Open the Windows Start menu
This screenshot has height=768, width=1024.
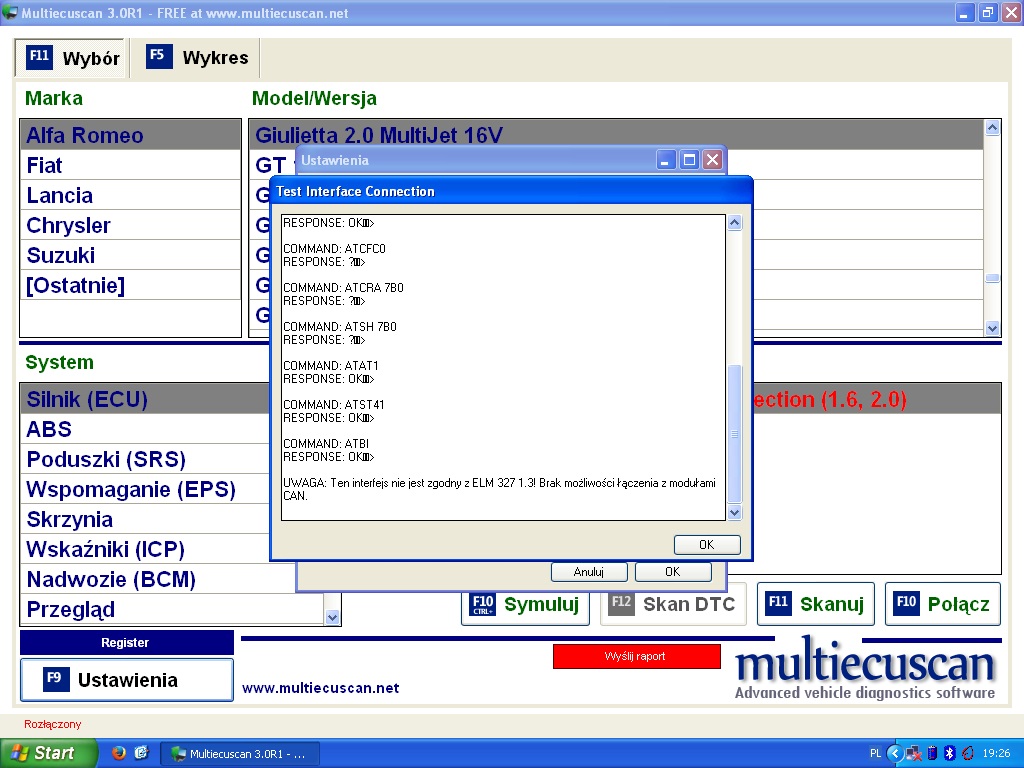click(48, 754)
